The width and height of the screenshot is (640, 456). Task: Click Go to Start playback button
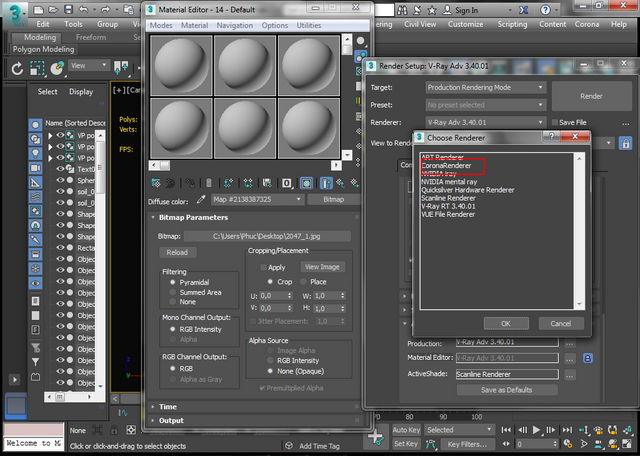pos(506,430)
